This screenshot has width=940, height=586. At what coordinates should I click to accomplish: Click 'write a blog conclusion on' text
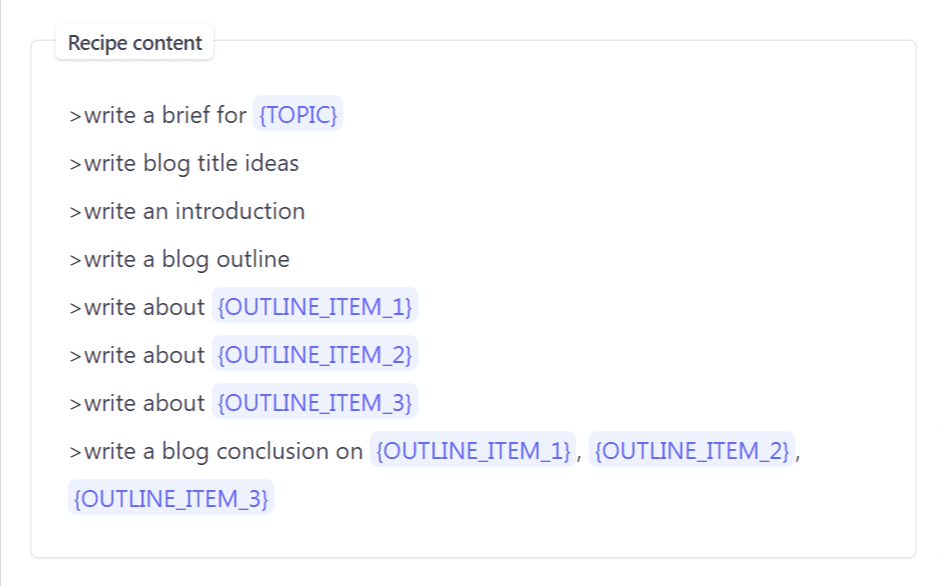[x=224, y=451]
